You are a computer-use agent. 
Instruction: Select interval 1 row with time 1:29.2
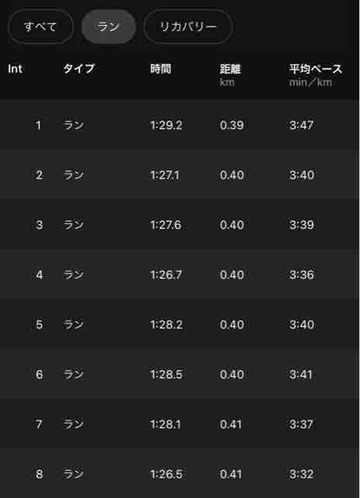[180, 125]
